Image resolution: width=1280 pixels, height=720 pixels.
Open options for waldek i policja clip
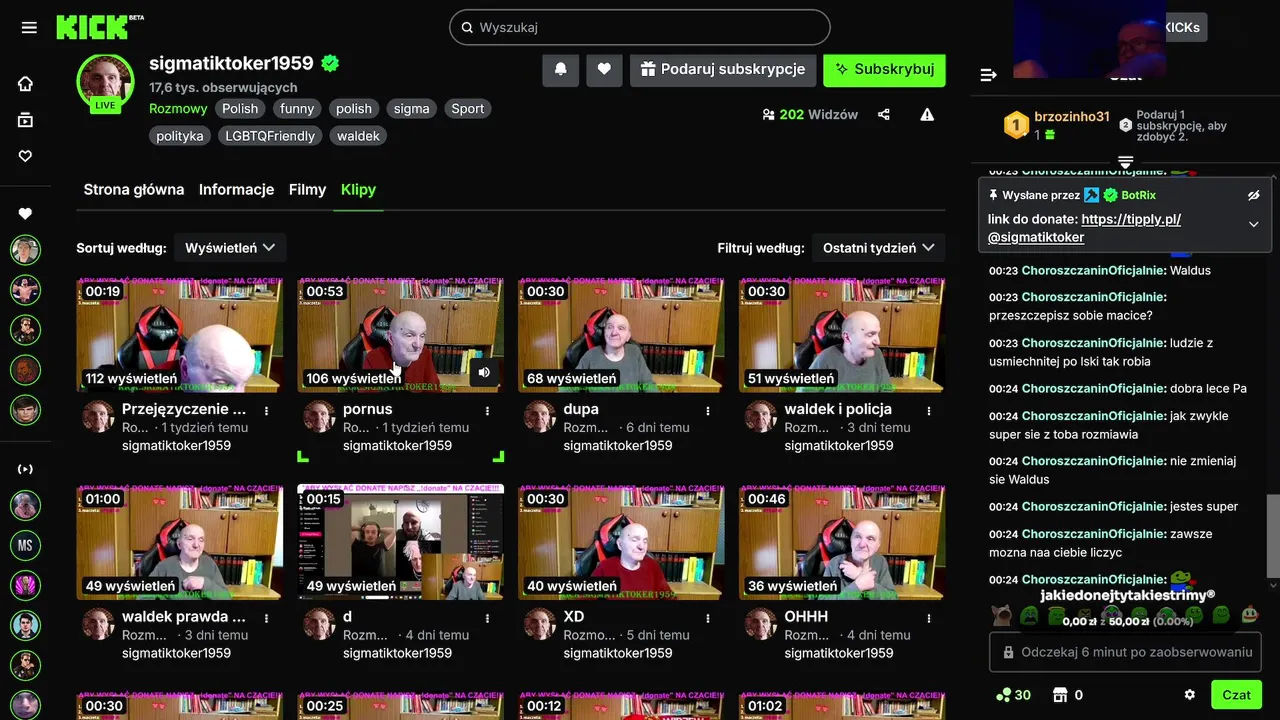coord(928,410)
